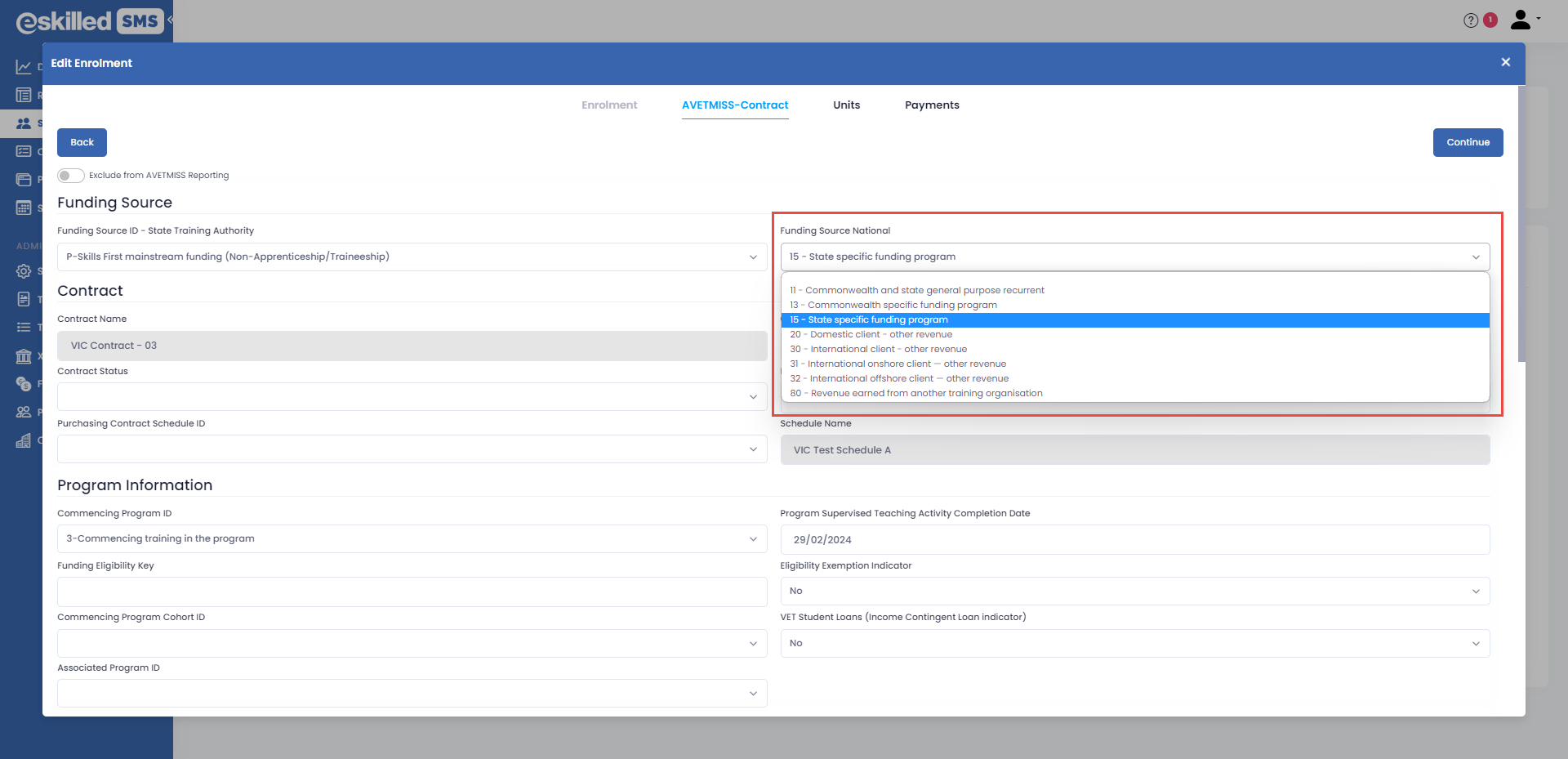This screenshot has height=759, width=1568.
Task: Close the Edit Enrolment dialog
Action: tap(1505, 63)
